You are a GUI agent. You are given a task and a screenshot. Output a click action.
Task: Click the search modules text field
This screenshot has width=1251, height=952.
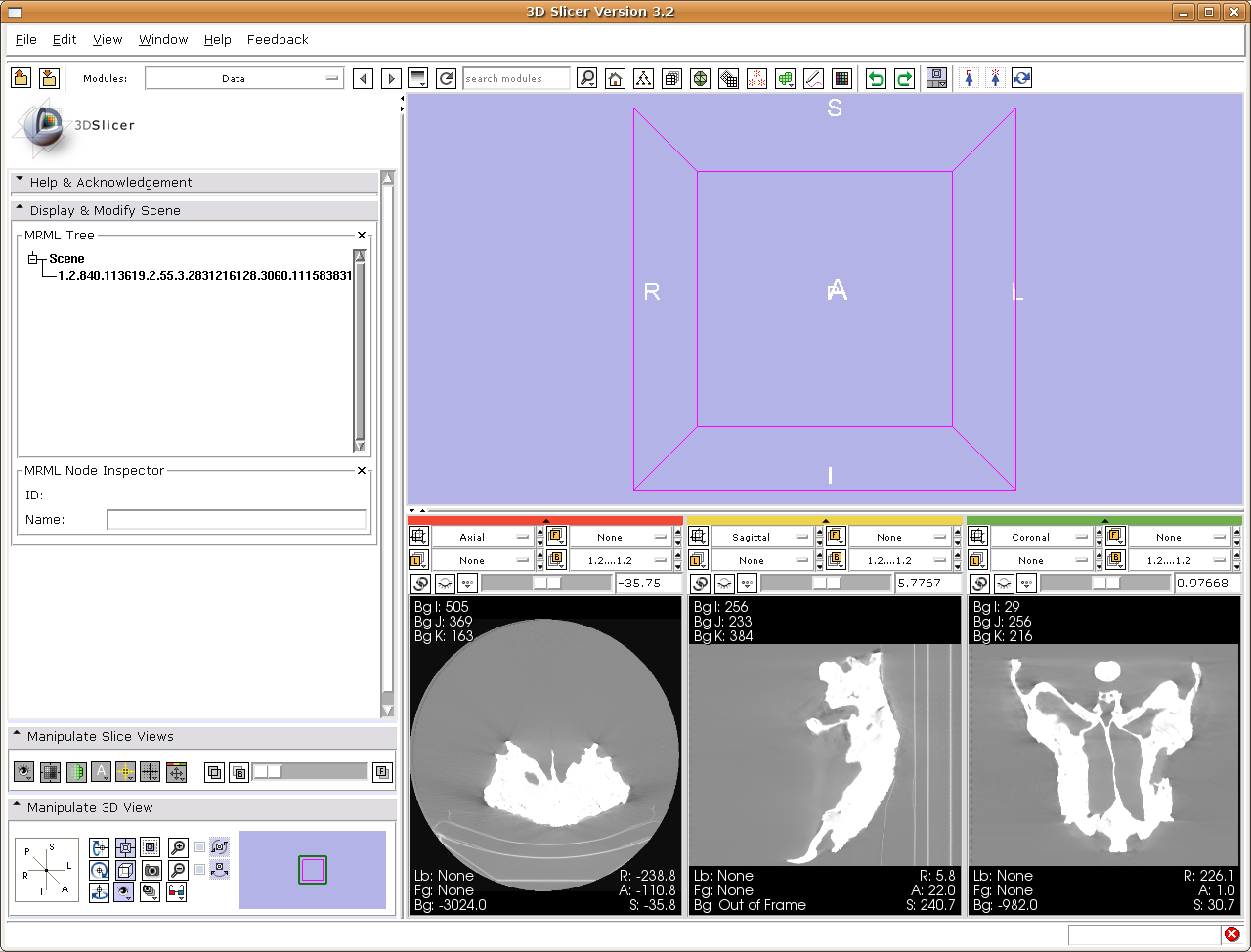[516, 78]
